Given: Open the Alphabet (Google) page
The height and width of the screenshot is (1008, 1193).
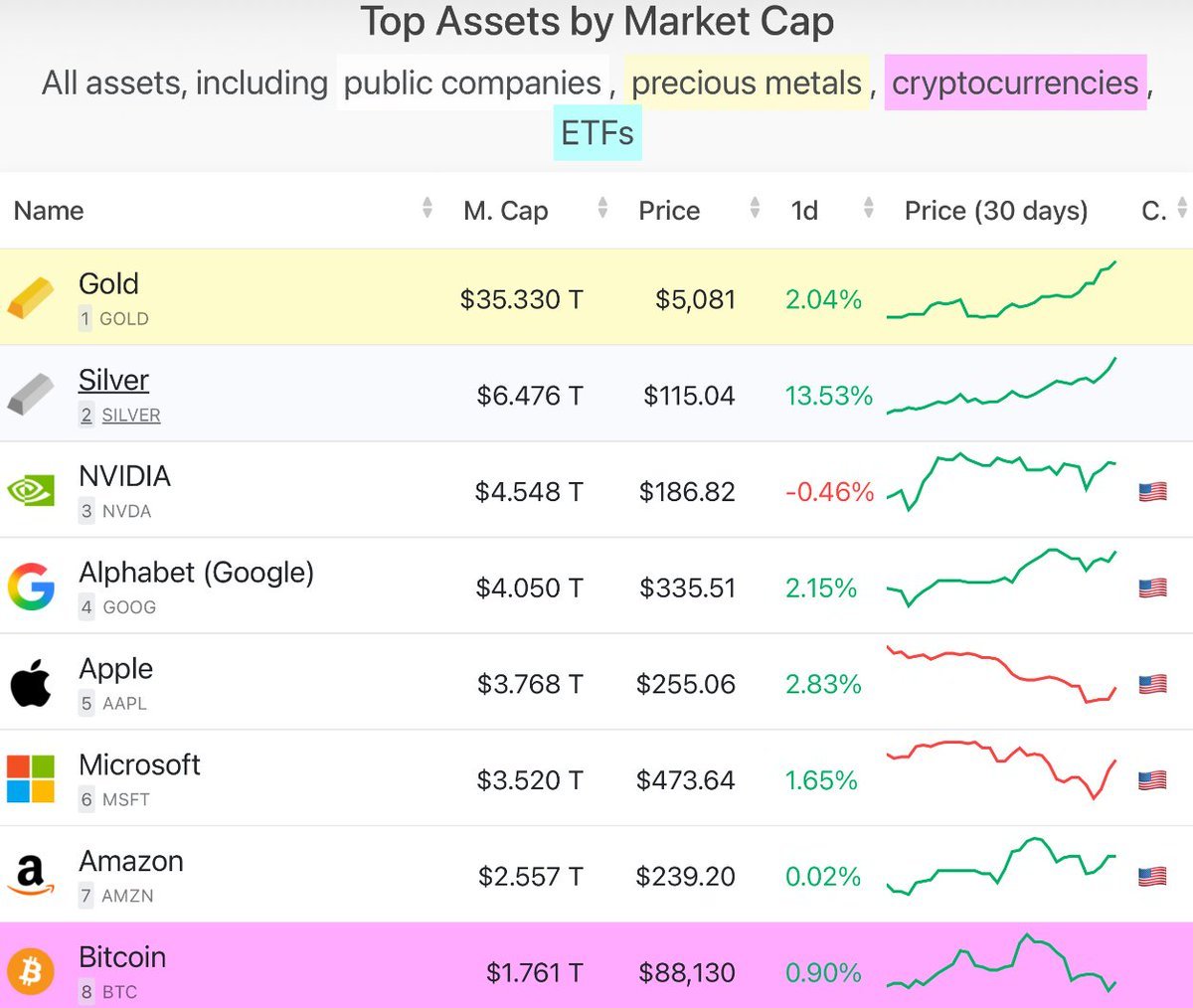Looking at the screenshot, I should 196,573.
